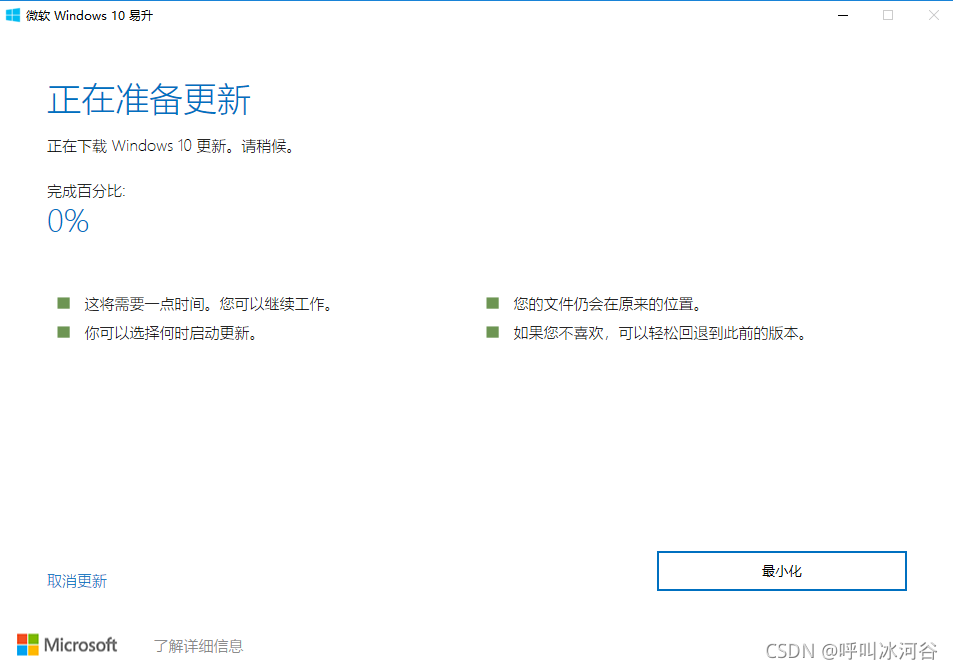The width and height of the screenshot is (953, 669).
Task: Click the Windows logo in title bar
Action: 13,15
